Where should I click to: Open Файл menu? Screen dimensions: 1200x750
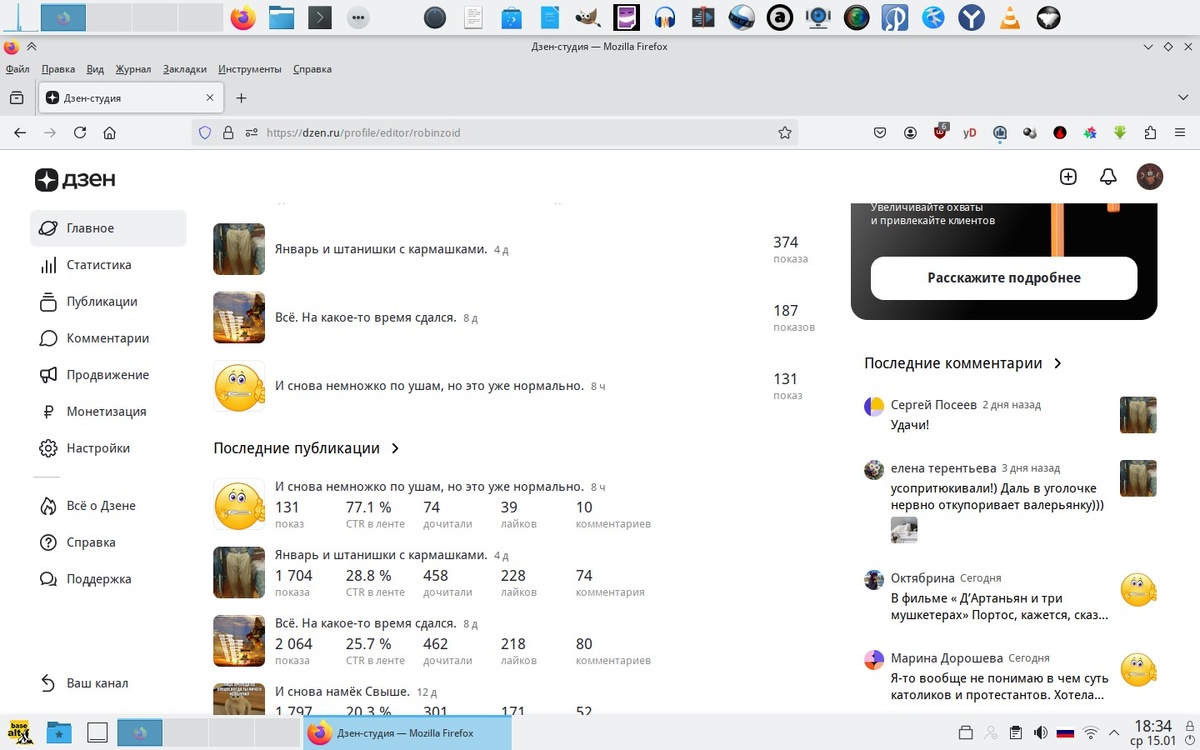tap(17, 69)
